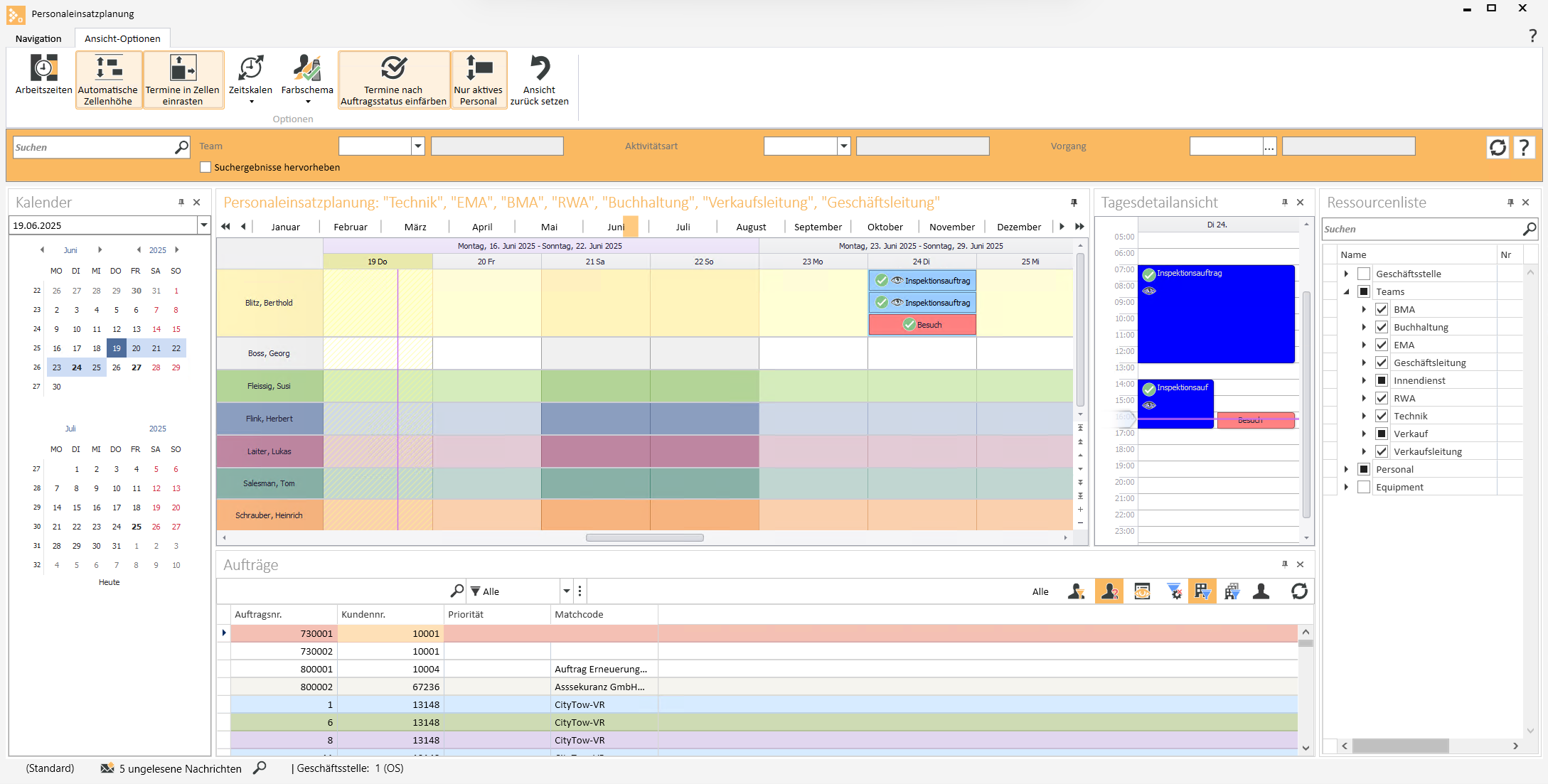Click Ansicht zurück setzen

pyautogui.click(x=539, y=79)
